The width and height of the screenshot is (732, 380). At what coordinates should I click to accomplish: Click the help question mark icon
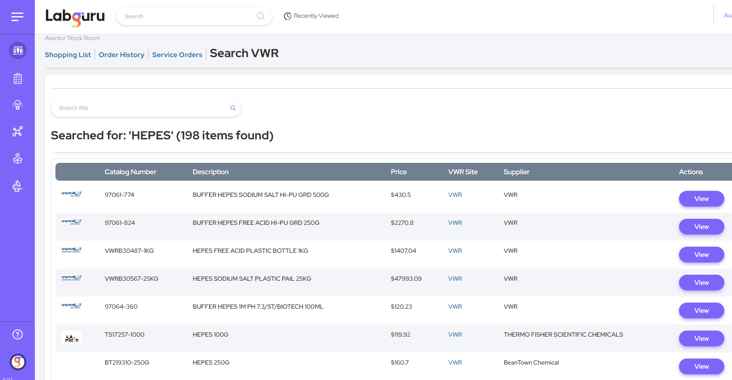click(x=18, y=334)
